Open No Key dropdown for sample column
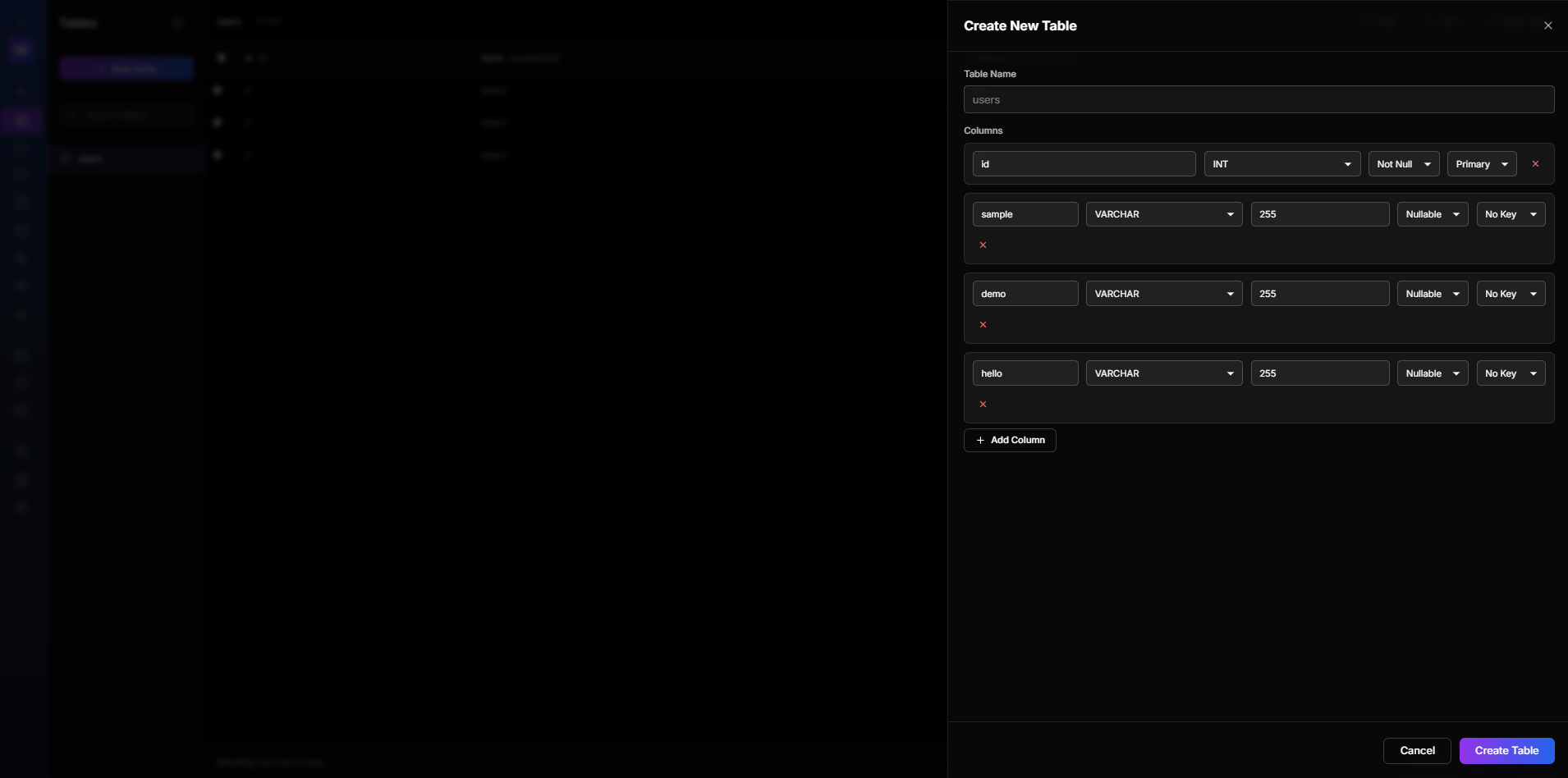This screenshot has height=778, width=1568. (1510, 214)
